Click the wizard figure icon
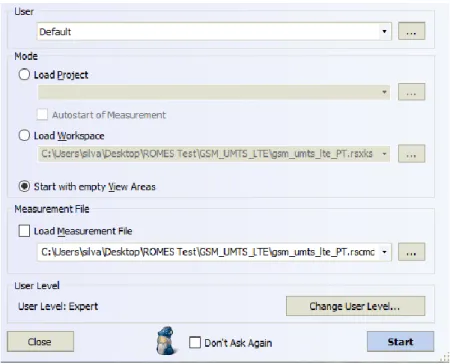 166,340
